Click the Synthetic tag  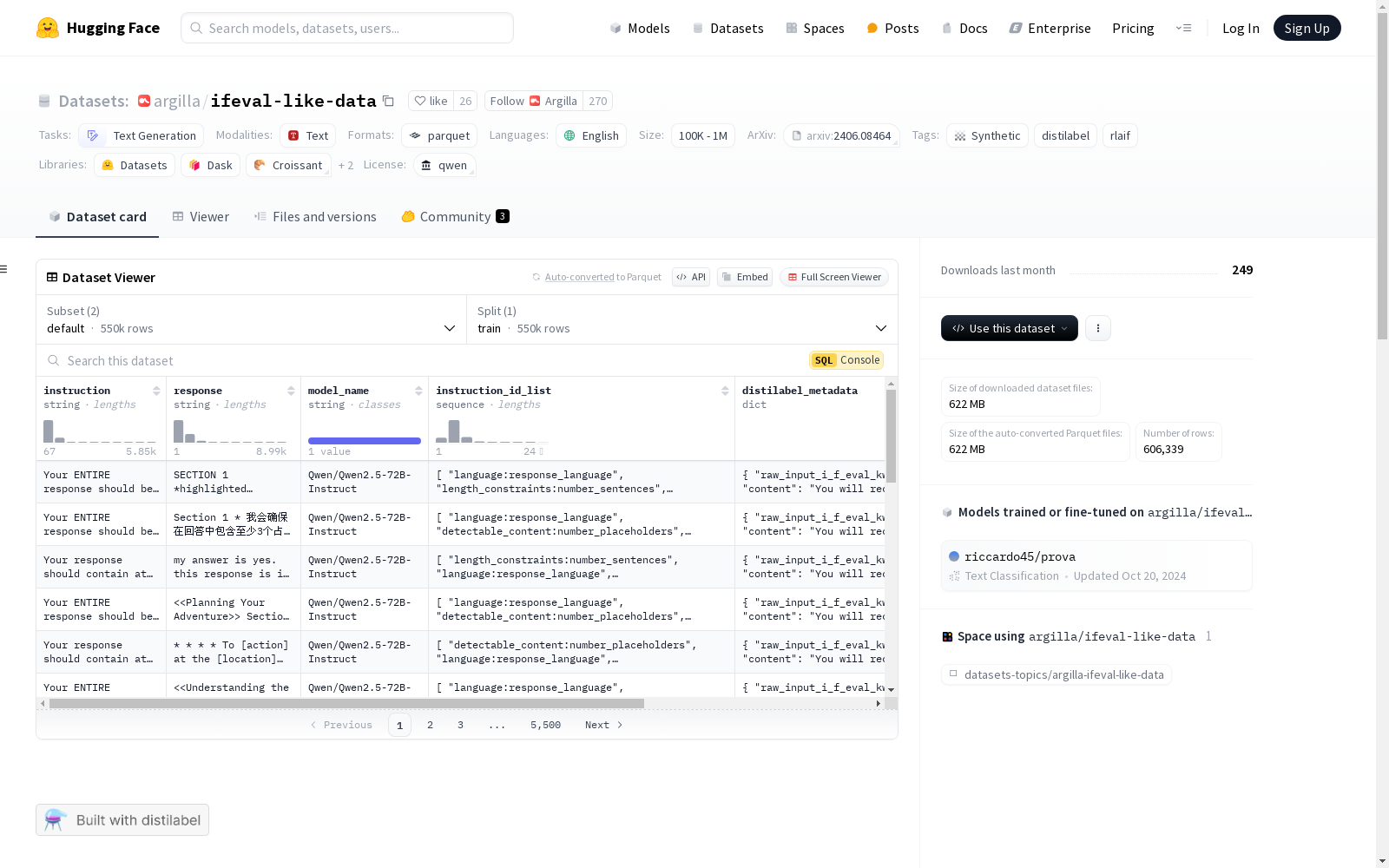987,135
